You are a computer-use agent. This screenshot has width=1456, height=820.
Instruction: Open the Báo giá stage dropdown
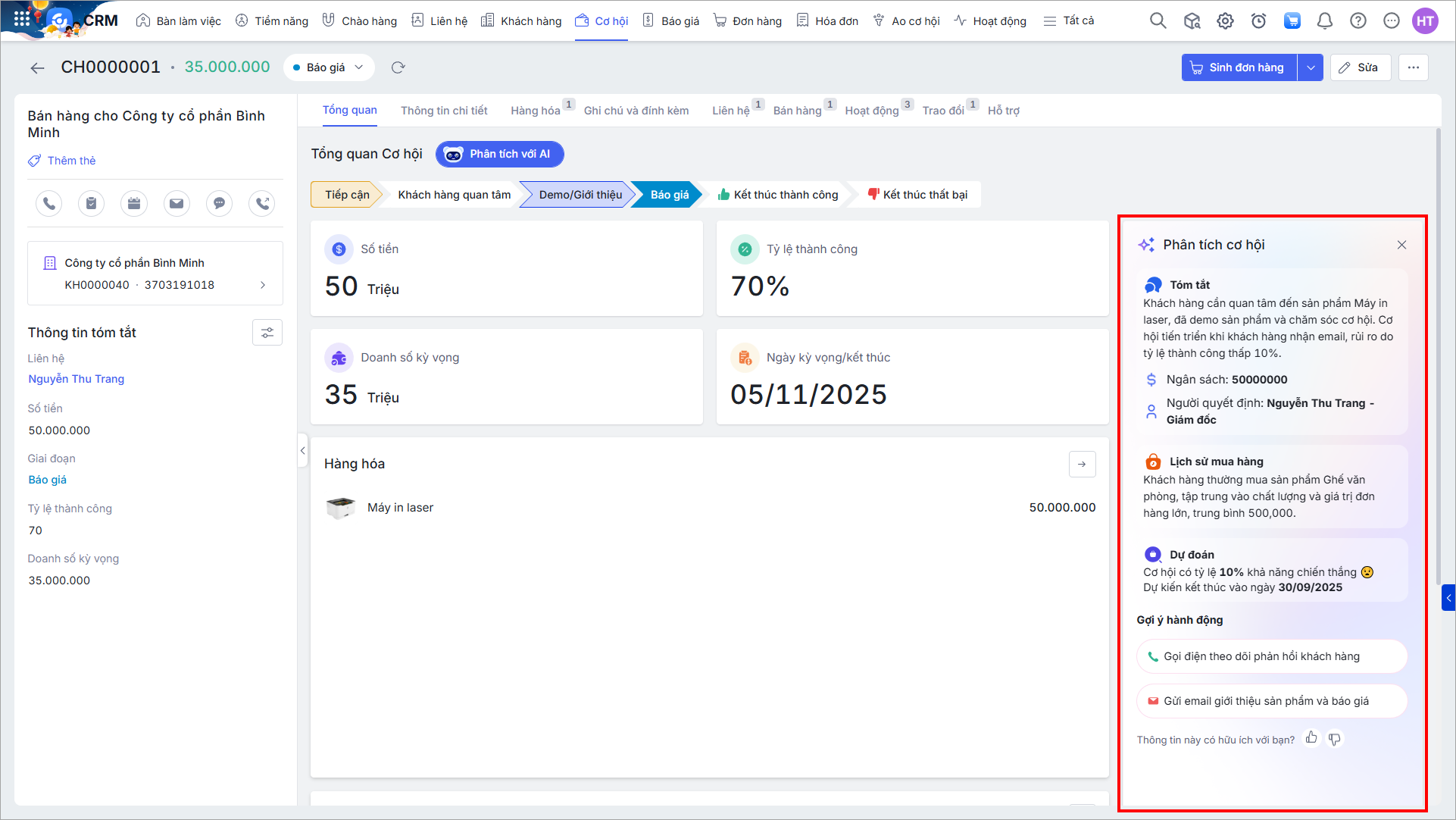click(329, 67)
